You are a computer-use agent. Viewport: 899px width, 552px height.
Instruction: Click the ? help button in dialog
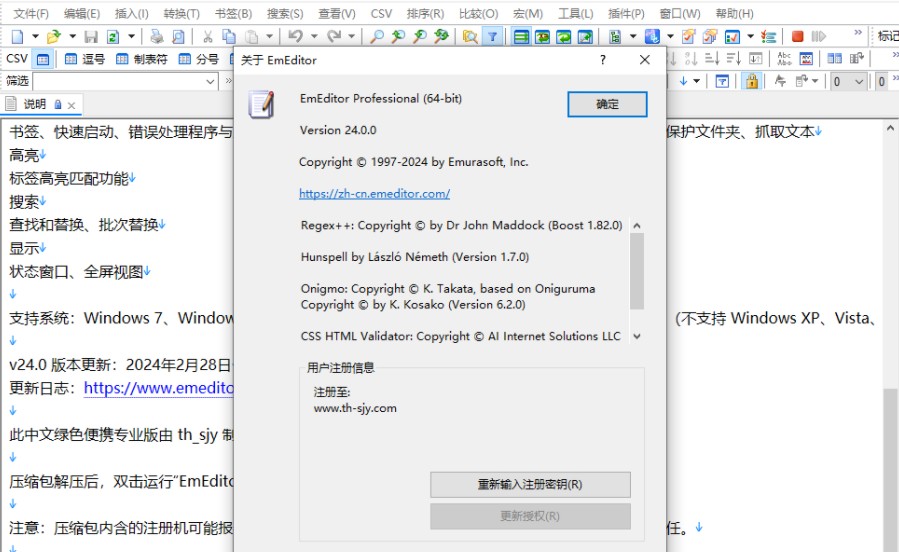click(603, 60)
